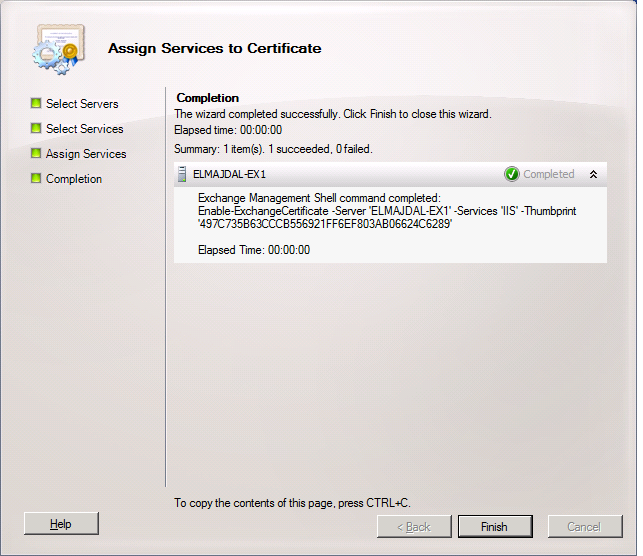Select the Completion step label in sidebar
The height and width of the screenshot is (556, 643).
click(x=74, y=179)
